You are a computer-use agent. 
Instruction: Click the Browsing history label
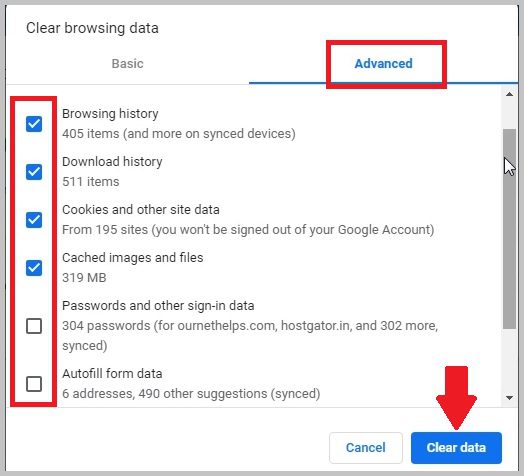pyautogui.click(x=110, y=114)
